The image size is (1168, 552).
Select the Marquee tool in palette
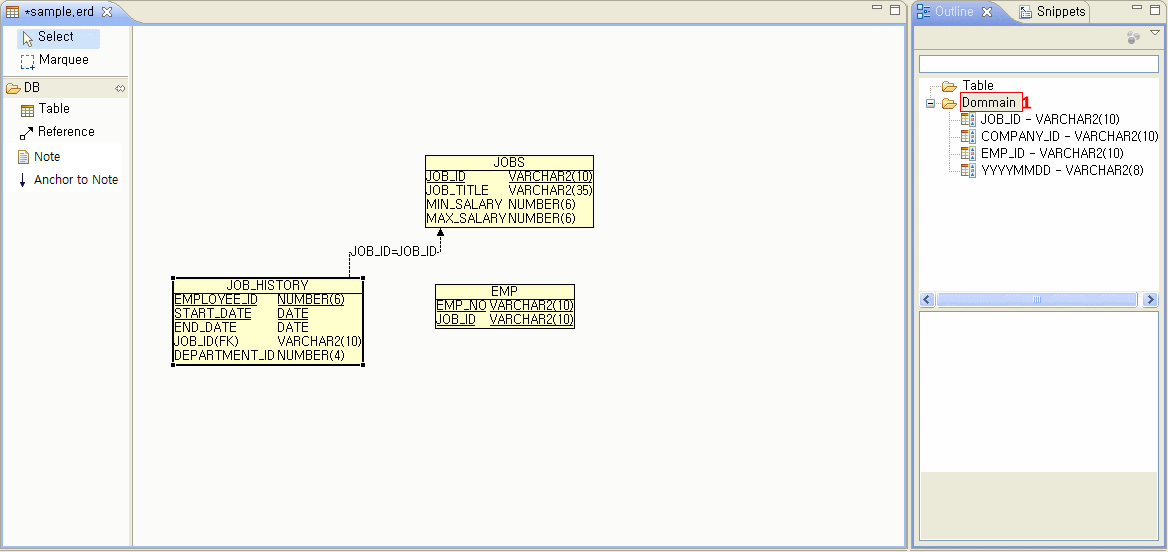click(x=62, y=60)
